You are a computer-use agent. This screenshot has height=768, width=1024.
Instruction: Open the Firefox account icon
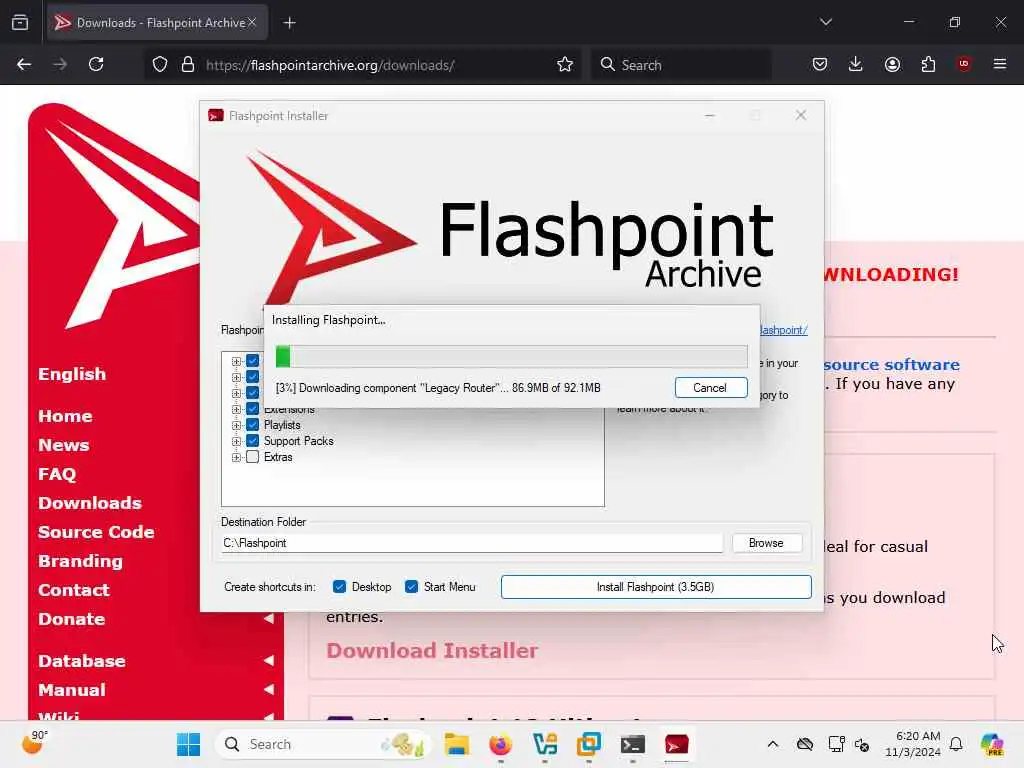click(892, 65)
